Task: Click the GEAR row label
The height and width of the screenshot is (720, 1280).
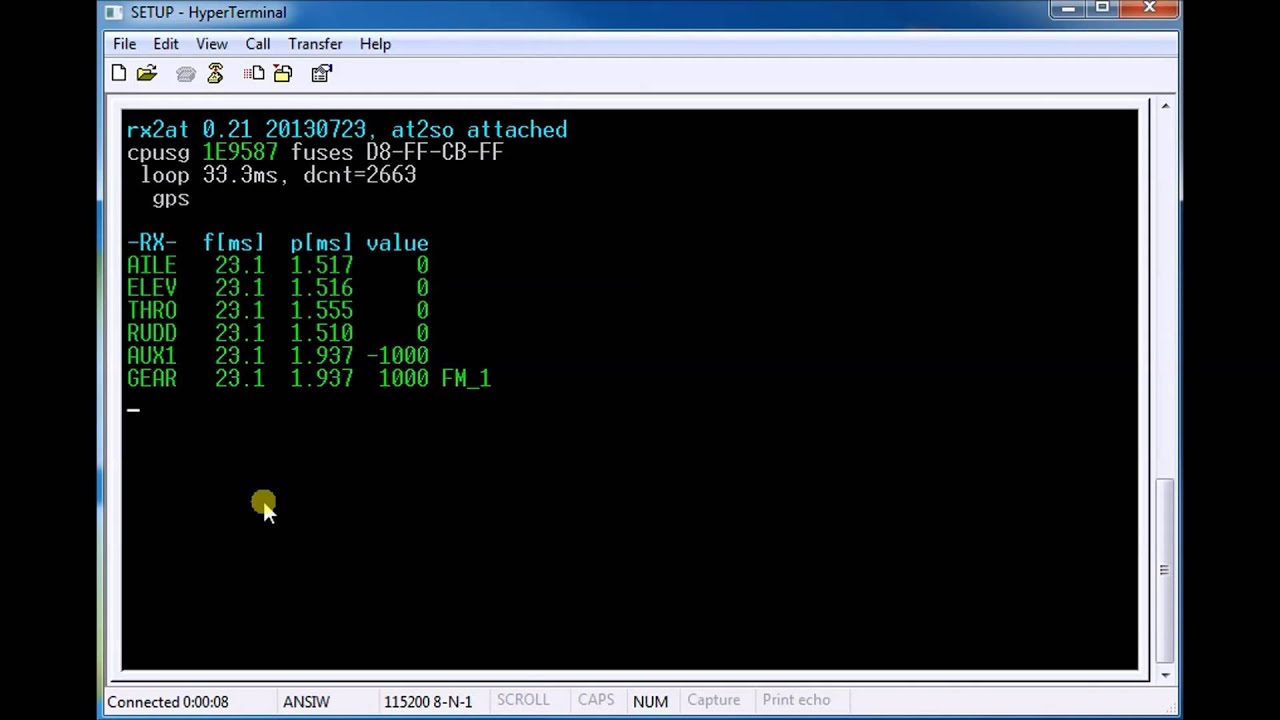Action: tap(152, 379)
